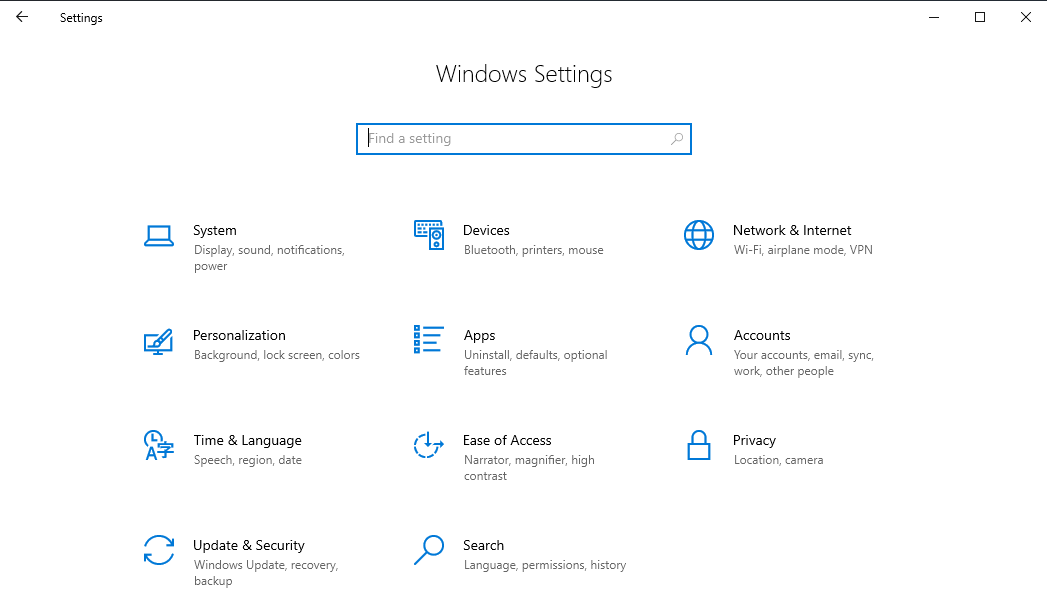This screenshot has width=1047, height=604.
Task: Open Update & Security sync arrows icon
Action: tap(159, 550)
